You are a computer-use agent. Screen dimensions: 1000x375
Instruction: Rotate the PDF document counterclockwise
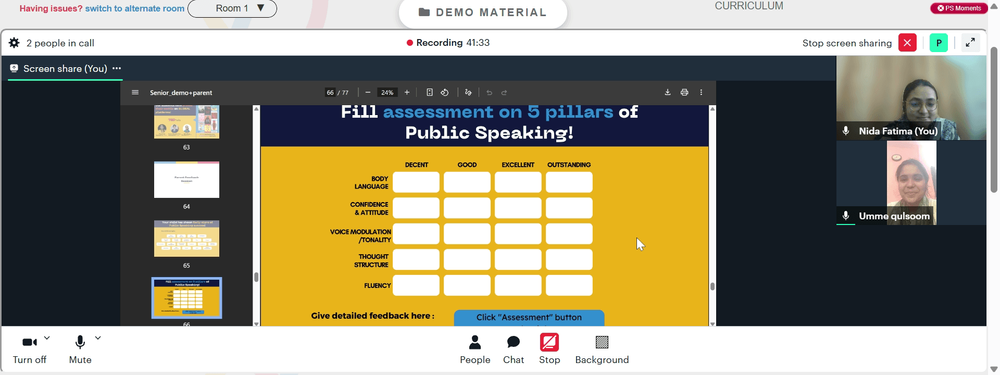coord(445,92)
